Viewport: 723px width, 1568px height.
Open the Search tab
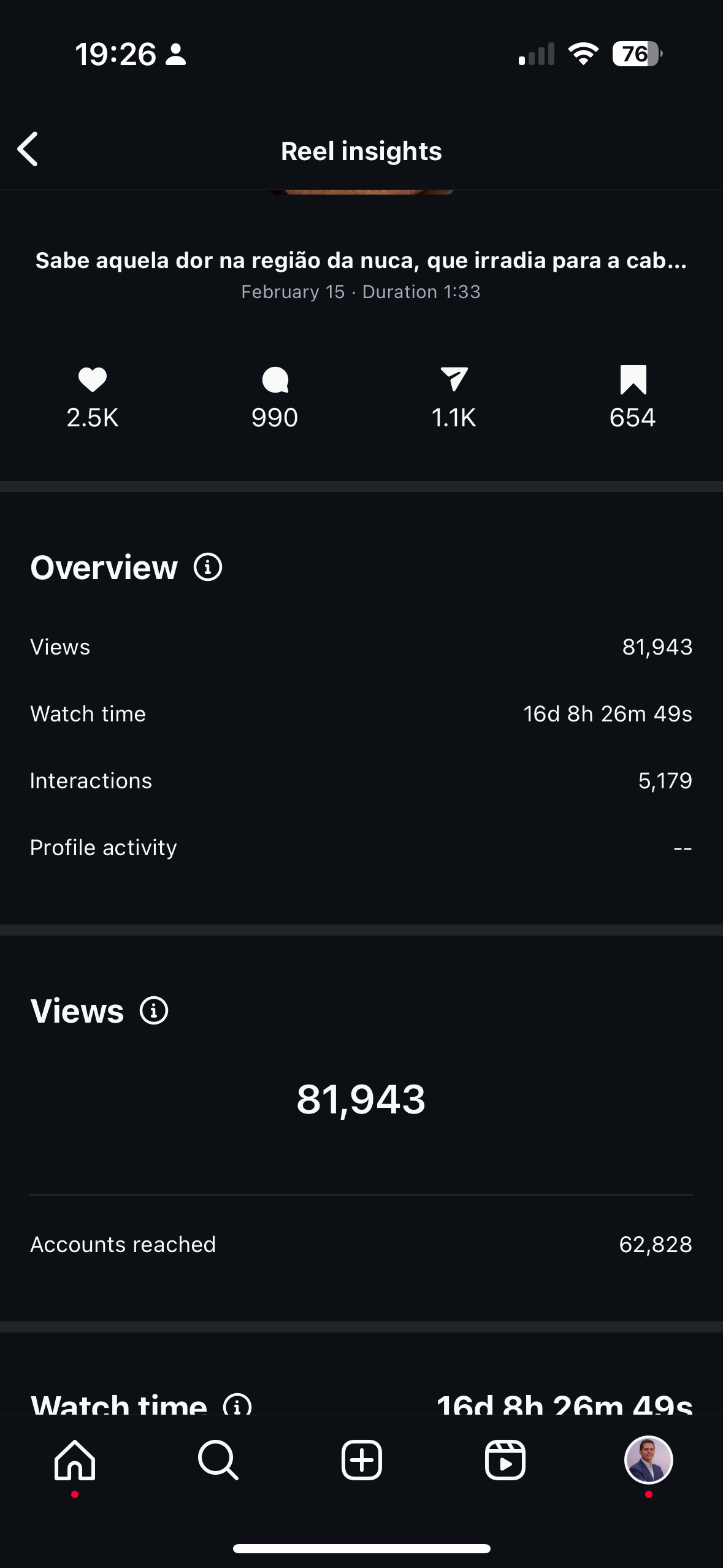pos(218,1460)
